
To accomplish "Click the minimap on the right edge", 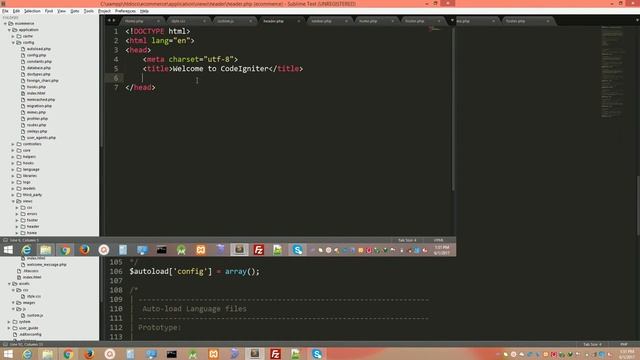I will pos(612,73).
